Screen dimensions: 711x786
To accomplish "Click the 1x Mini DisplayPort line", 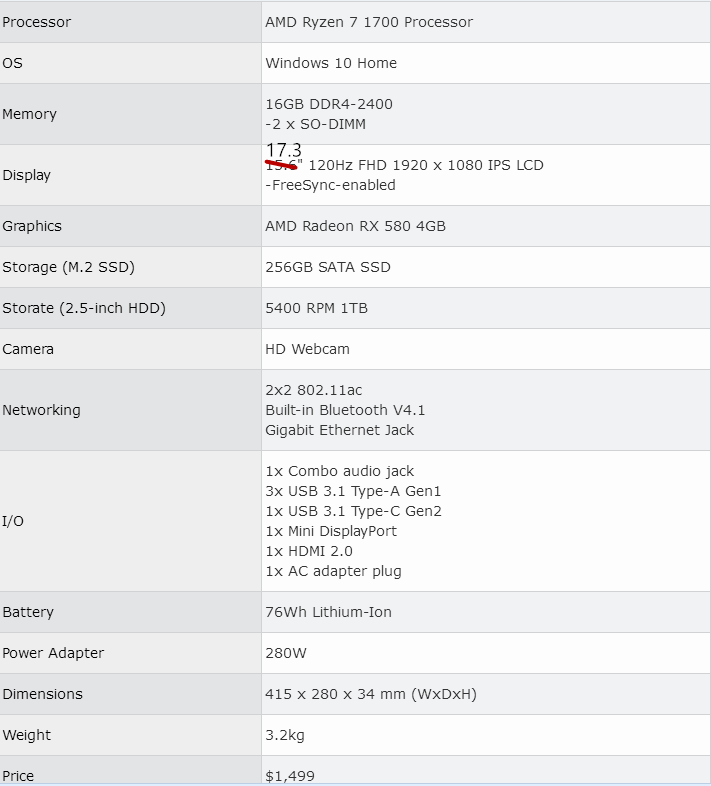I will (x=331, y=531).
